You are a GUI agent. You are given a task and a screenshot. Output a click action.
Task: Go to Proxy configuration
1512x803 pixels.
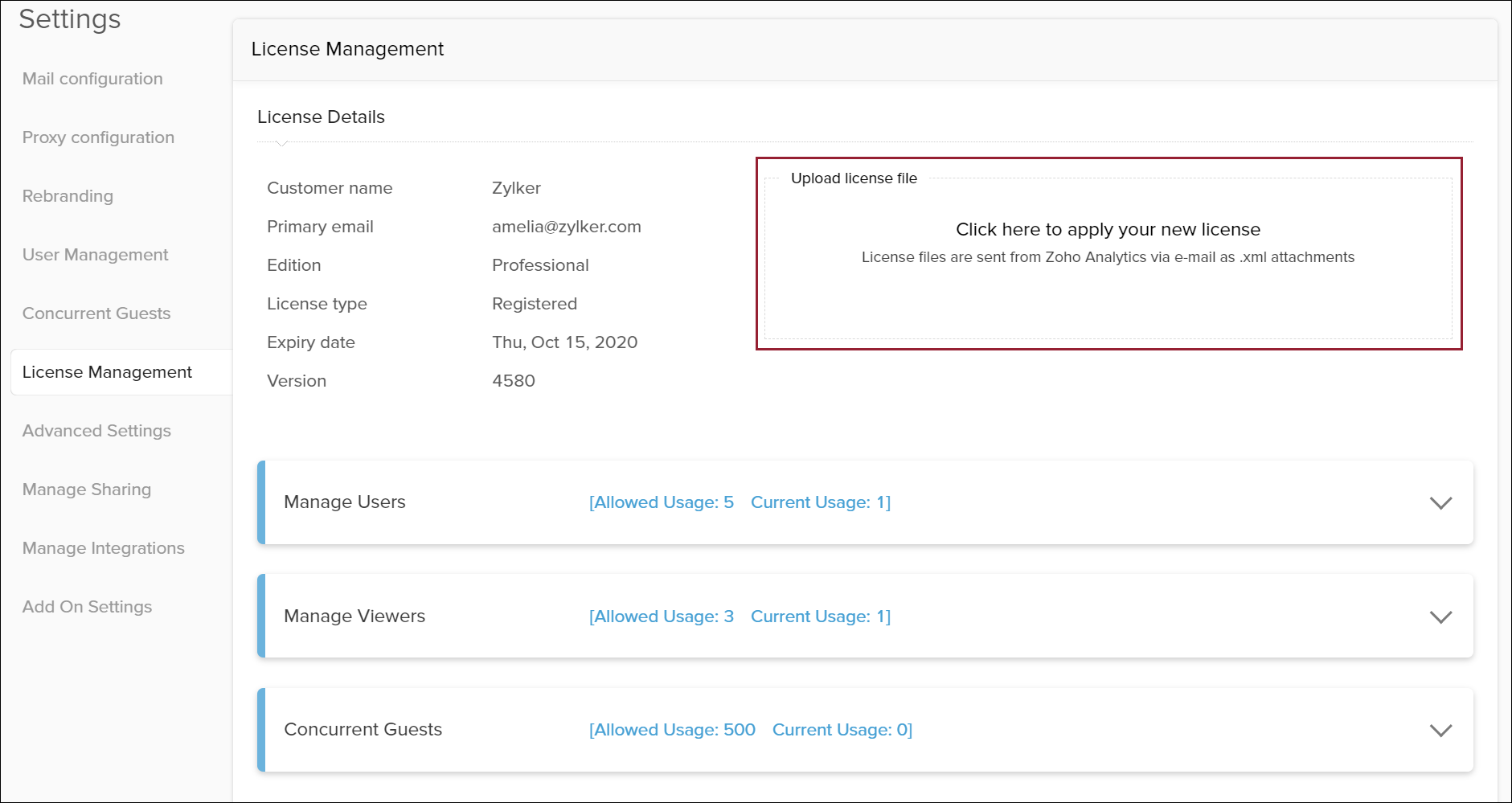point(98,137)
